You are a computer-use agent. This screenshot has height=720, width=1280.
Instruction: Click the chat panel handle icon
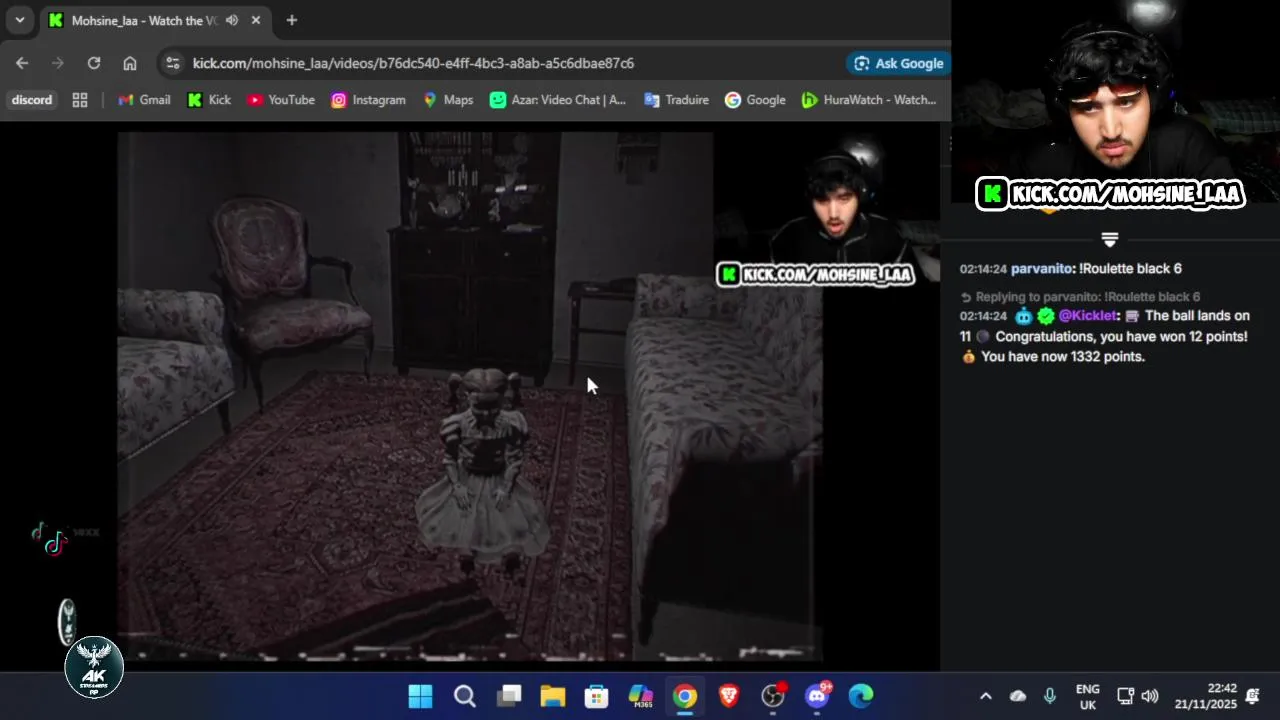pyautogui.click(x=1109, y=240)
